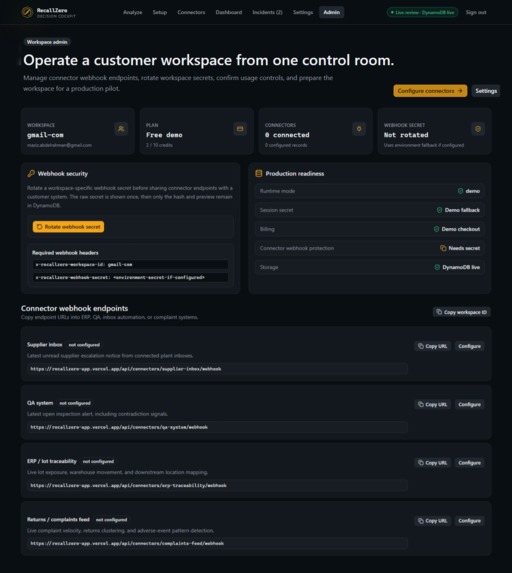Click the RecallZero logo icon
This screenshot has height=573, width=512.
pos(27,12)
